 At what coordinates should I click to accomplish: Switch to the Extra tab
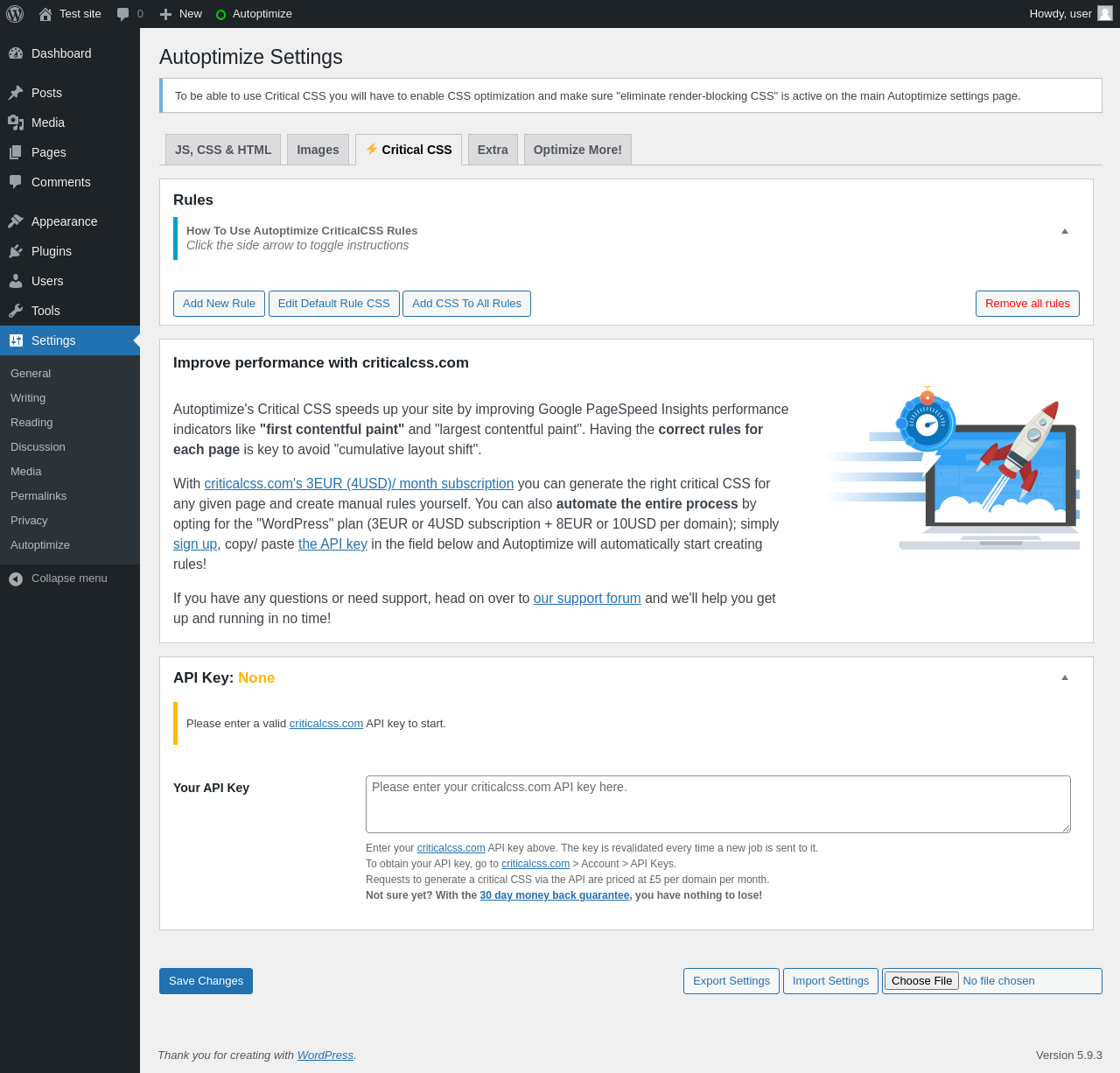pos(493,150)
